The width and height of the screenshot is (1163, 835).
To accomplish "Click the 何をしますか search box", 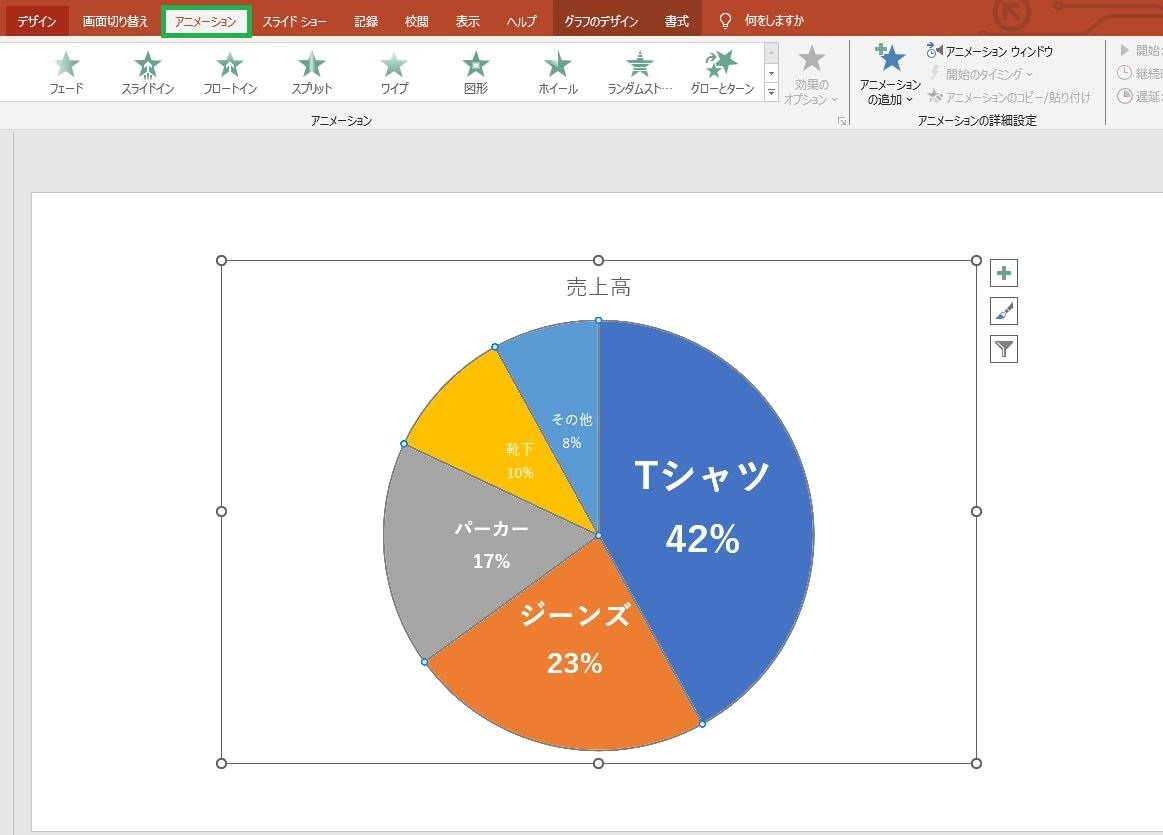I will (x=774, y=21).
